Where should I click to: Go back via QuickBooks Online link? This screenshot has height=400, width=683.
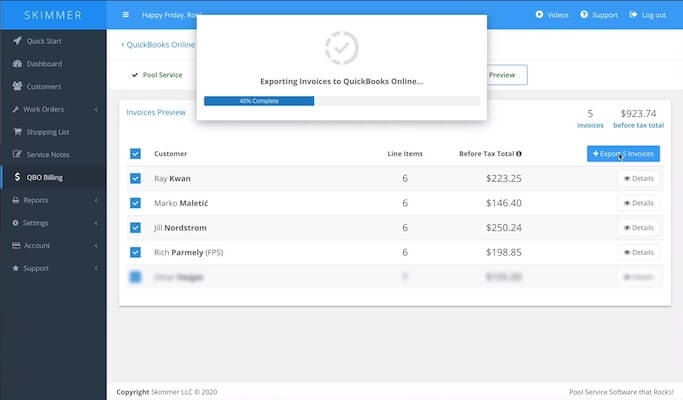(158, 44)
